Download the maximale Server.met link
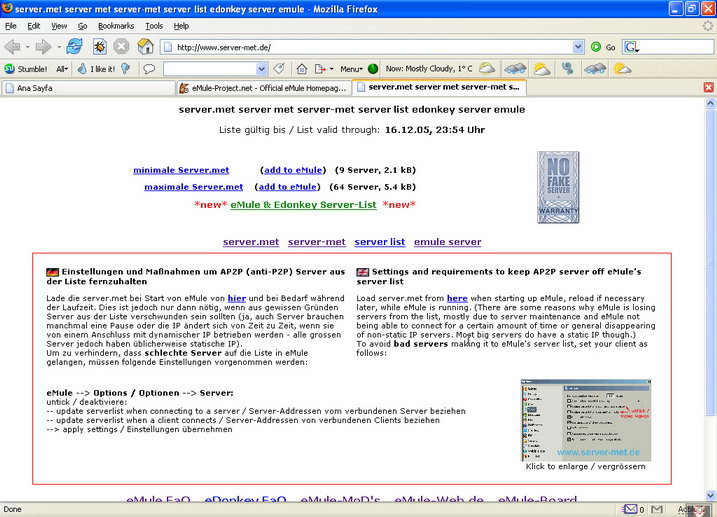Image resolution: width=717 pixels, height=517 pixels. 193,187
